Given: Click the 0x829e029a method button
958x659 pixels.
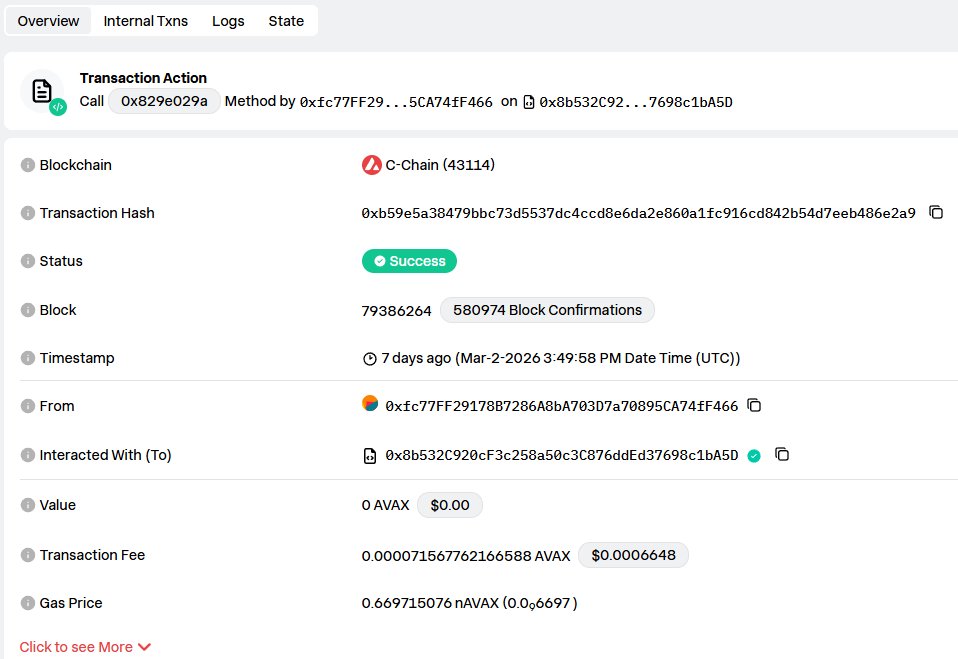Looking at the screenshot, I should (x=164, y=101).
